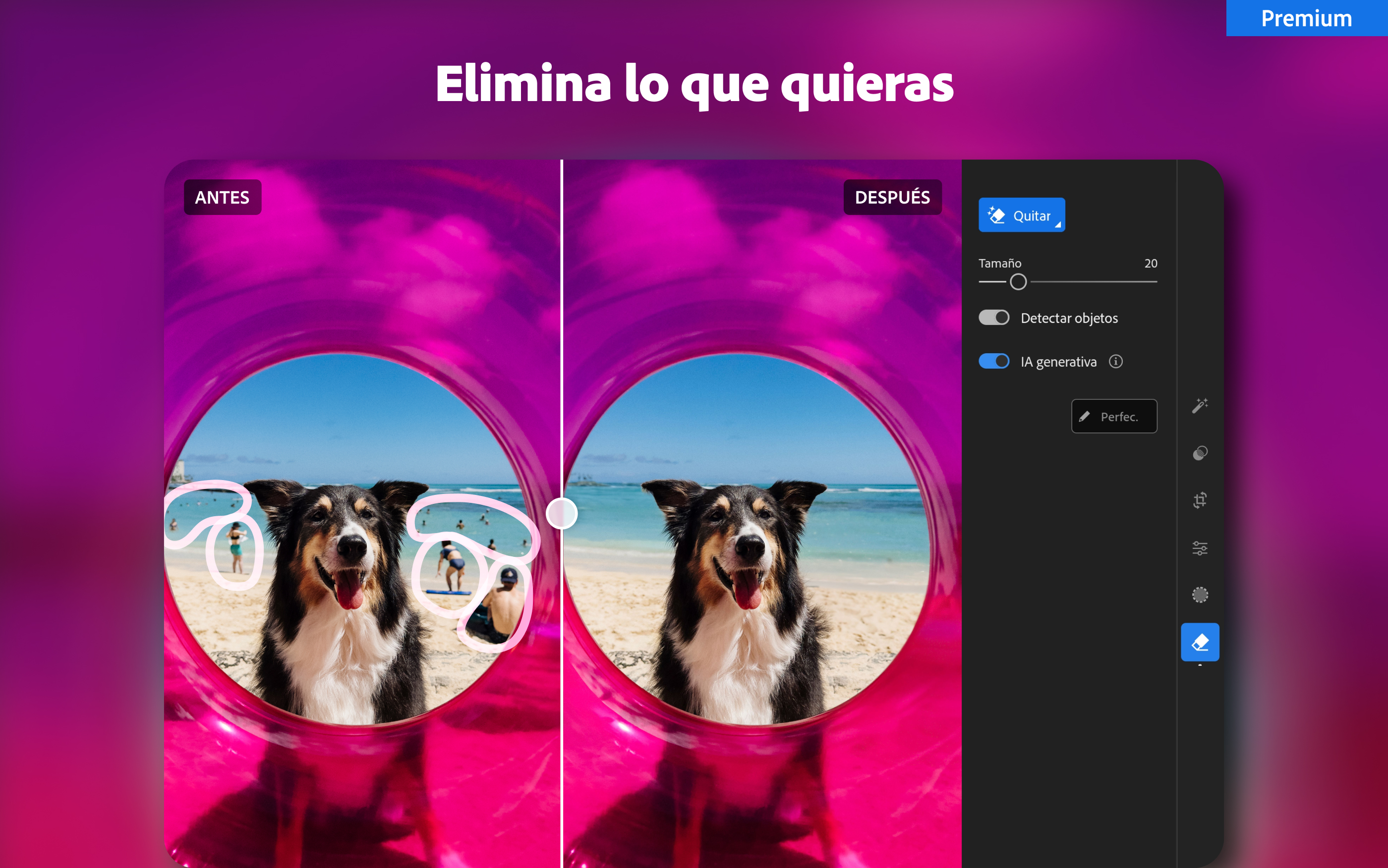1388x868 pixels.
Task: Click the Perfec. refine button
Action: point(1113,416)
